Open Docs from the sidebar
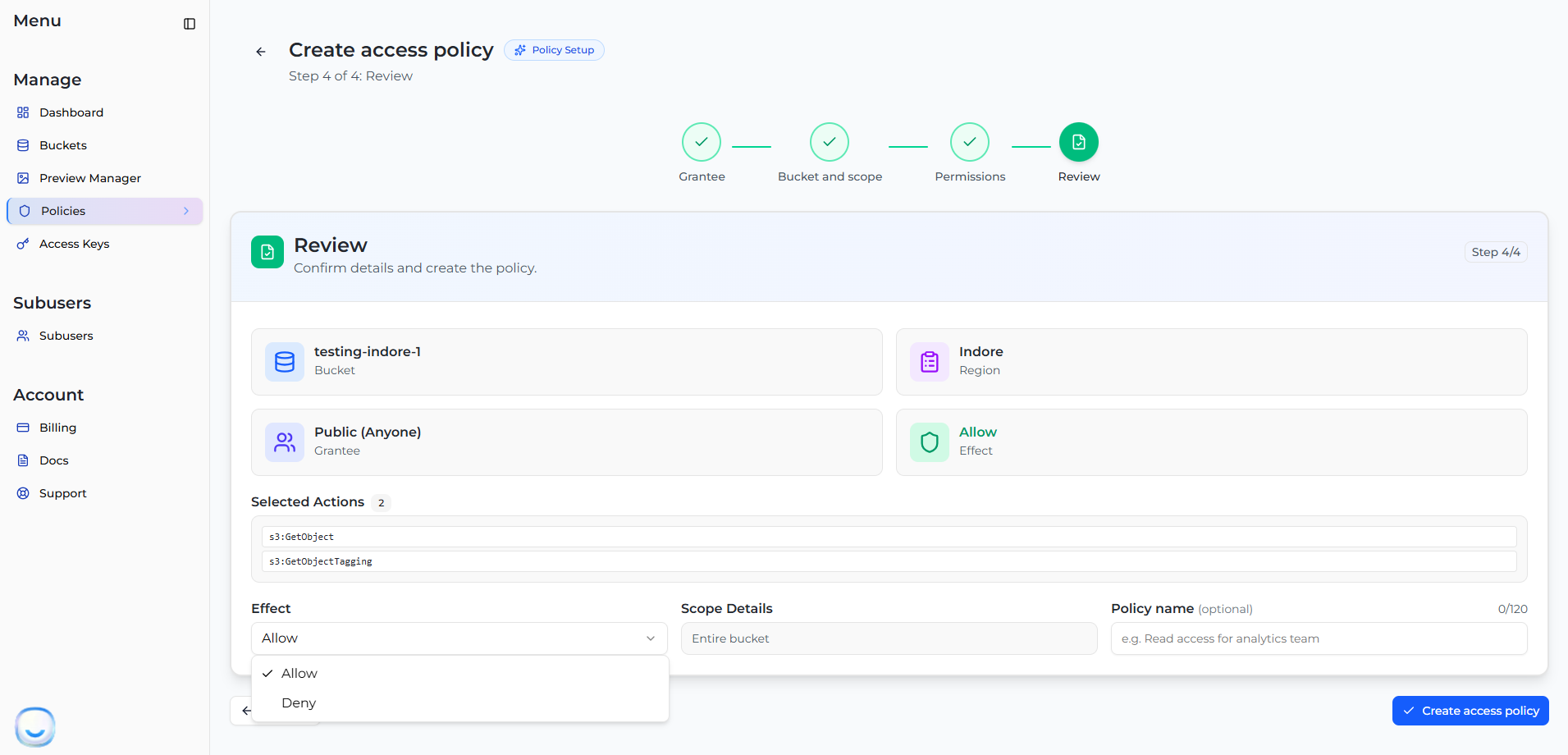Viewport: 1568px width, 755px height. (105, 460)
